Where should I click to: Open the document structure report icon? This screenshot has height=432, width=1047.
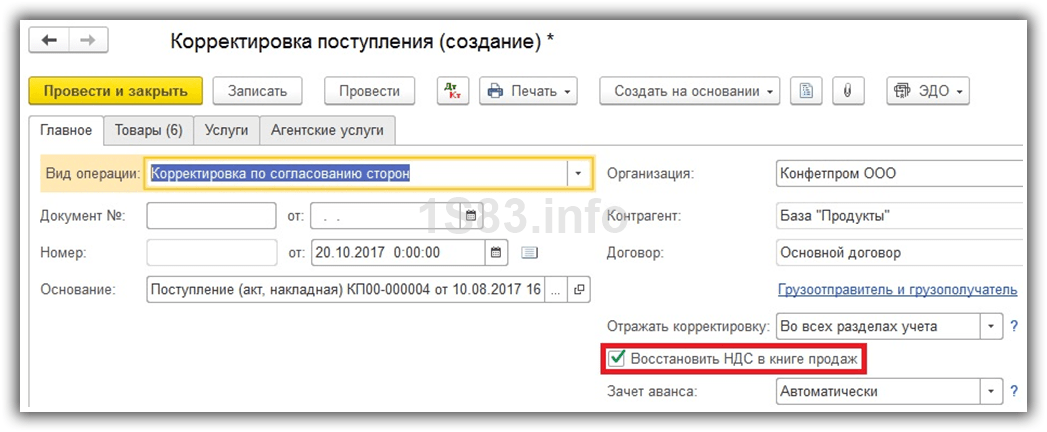806,91
